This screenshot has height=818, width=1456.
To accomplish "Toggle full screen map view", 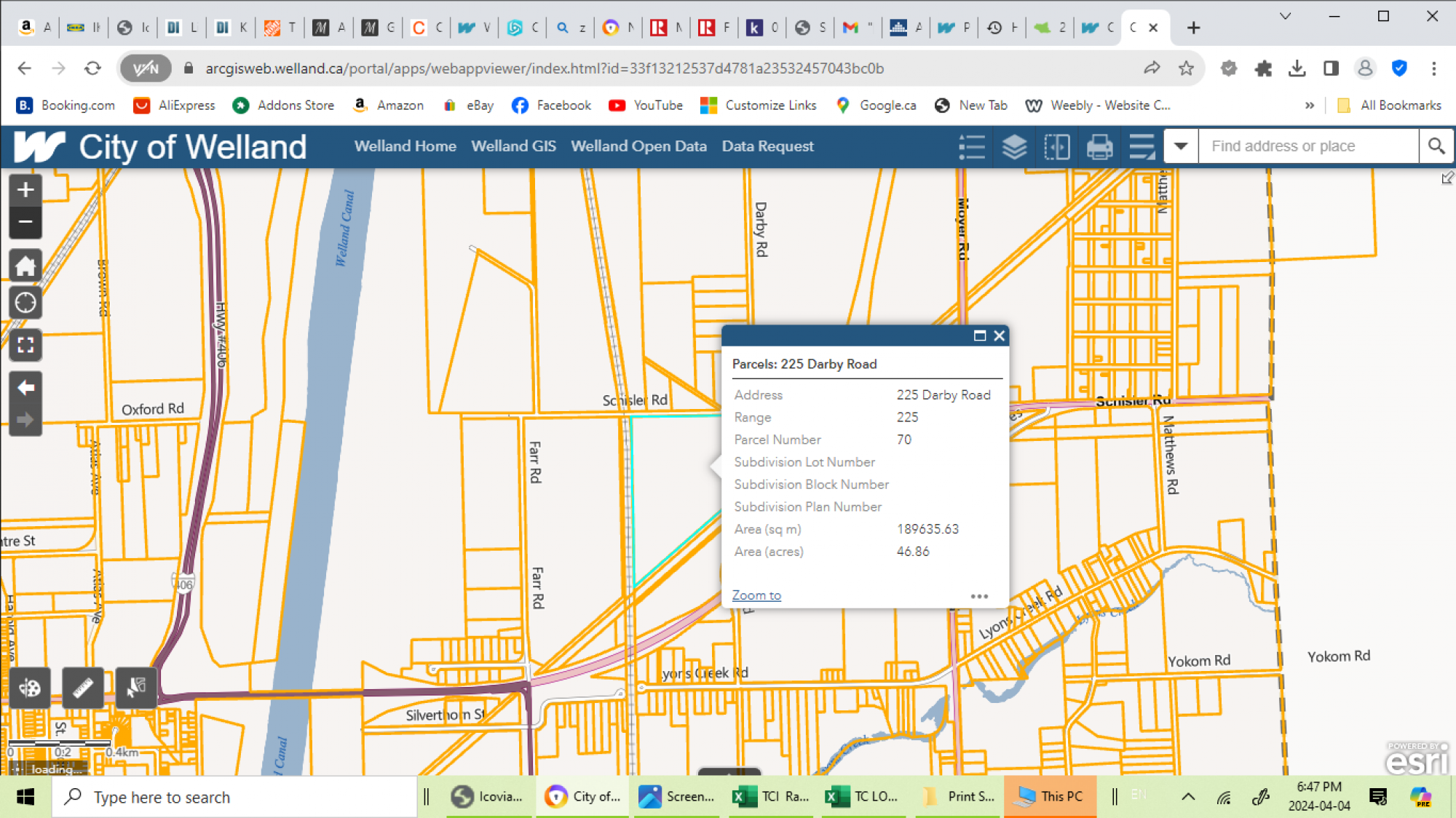I will [25, 345].
